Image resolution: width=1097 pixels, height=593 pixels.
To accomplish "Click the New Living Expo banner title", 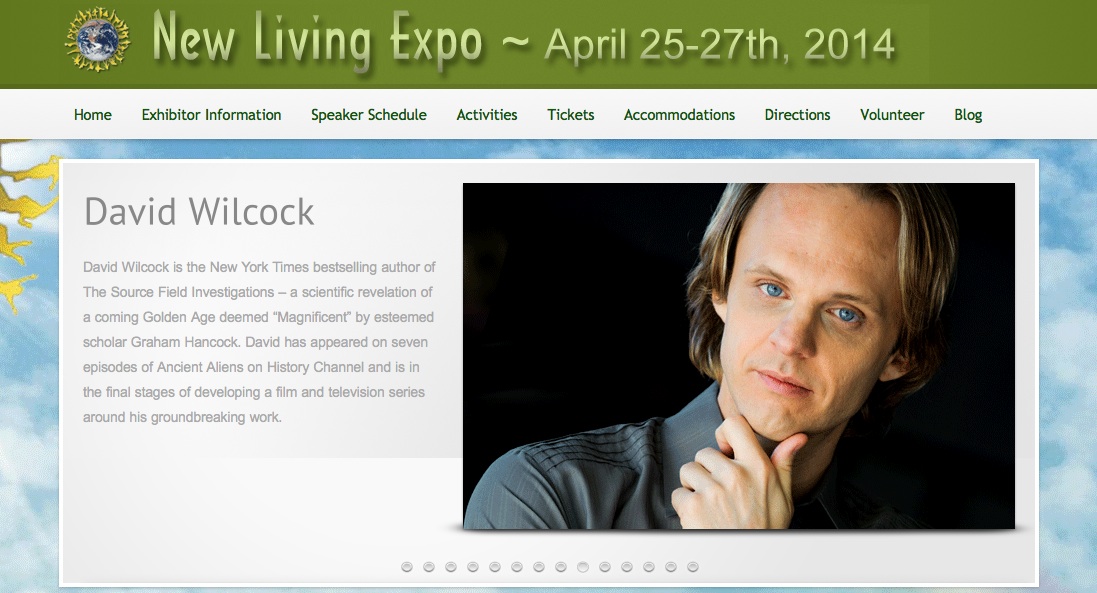I will pos(317,40).
